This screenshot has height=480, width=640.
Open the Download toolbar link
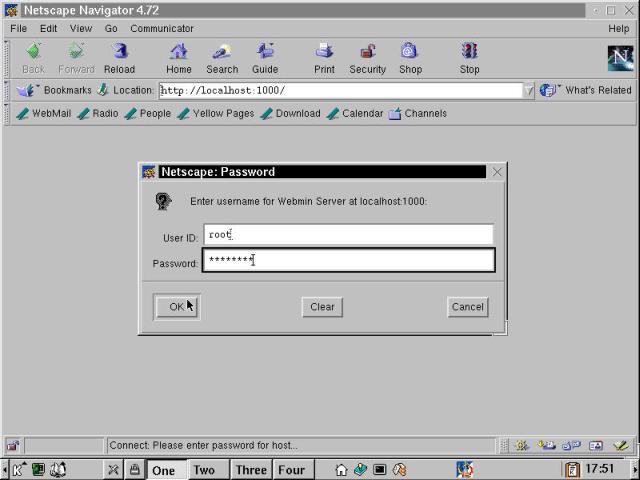click(x=290, y=113)
